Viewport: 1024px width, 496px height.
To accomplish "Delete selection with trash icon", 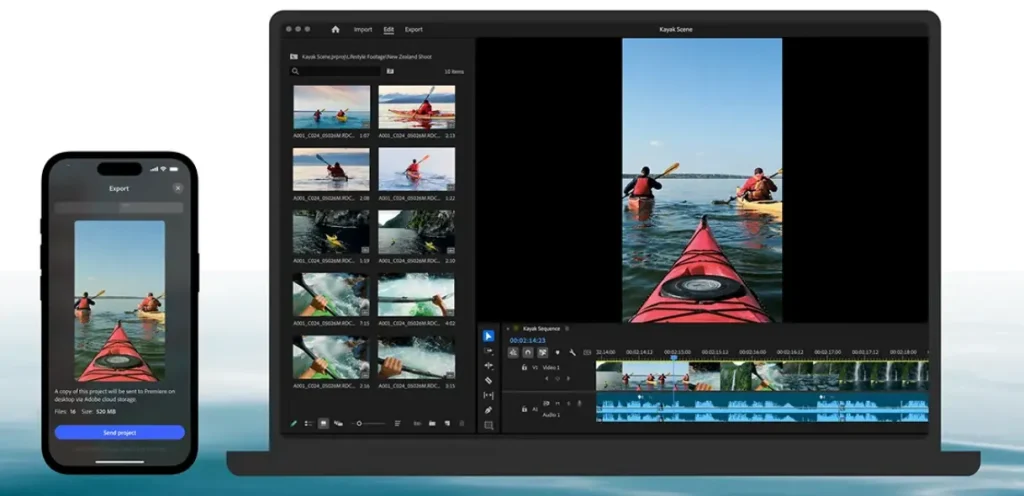I will pyautogui.click(x=462, y=424).
